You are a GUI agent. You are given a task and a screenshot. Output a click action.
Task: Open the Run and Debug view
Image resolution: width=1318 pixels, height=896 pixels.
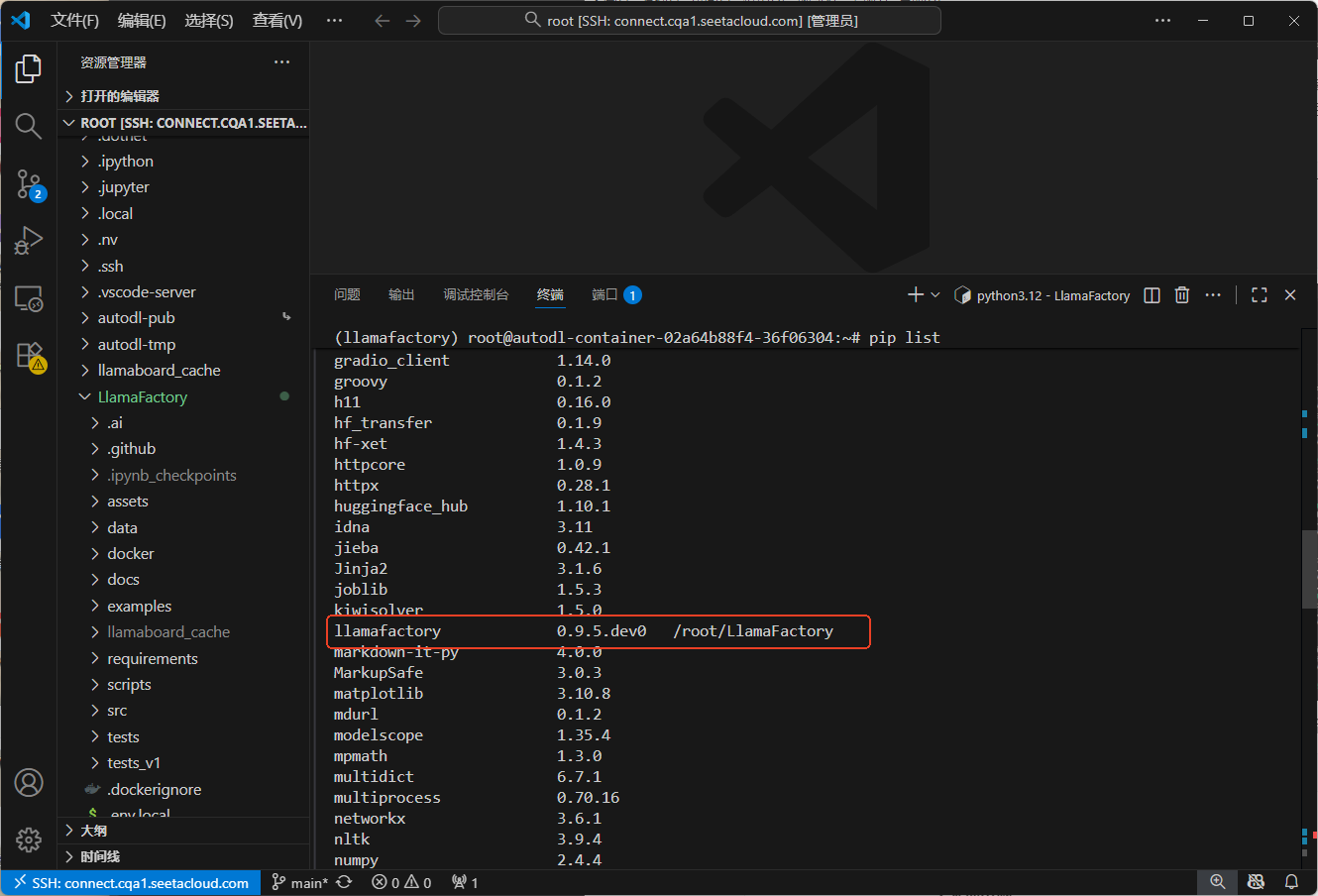coord(29,241)
